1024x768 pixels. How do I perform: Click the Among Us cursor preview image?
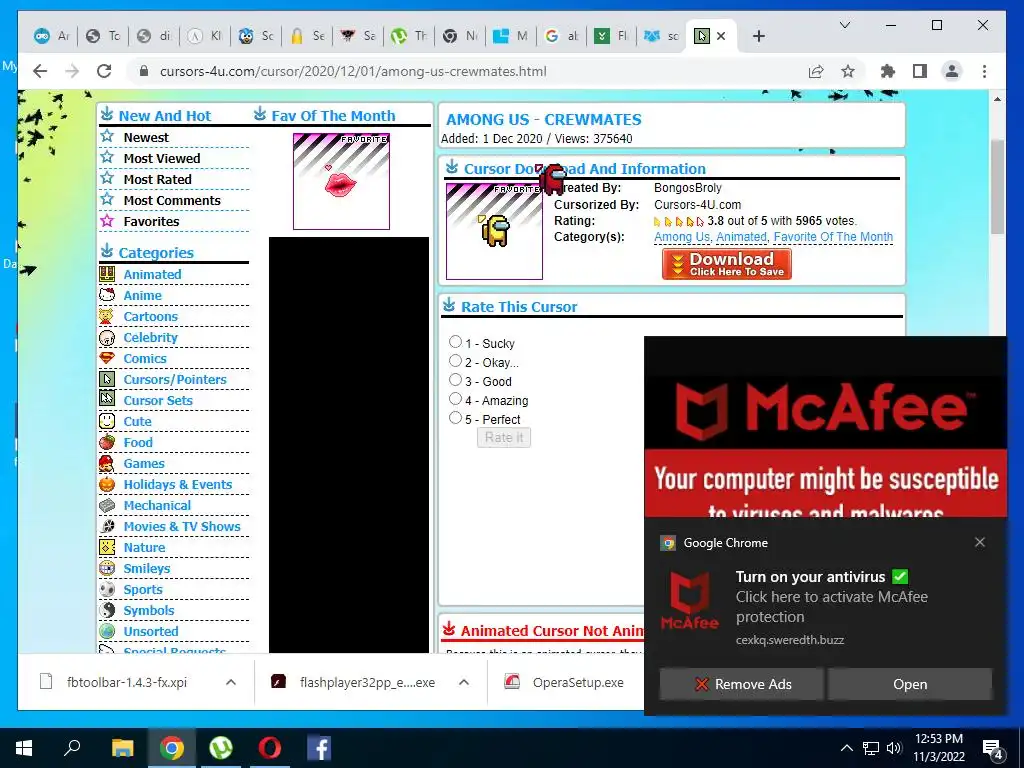[x=494, y=231]
